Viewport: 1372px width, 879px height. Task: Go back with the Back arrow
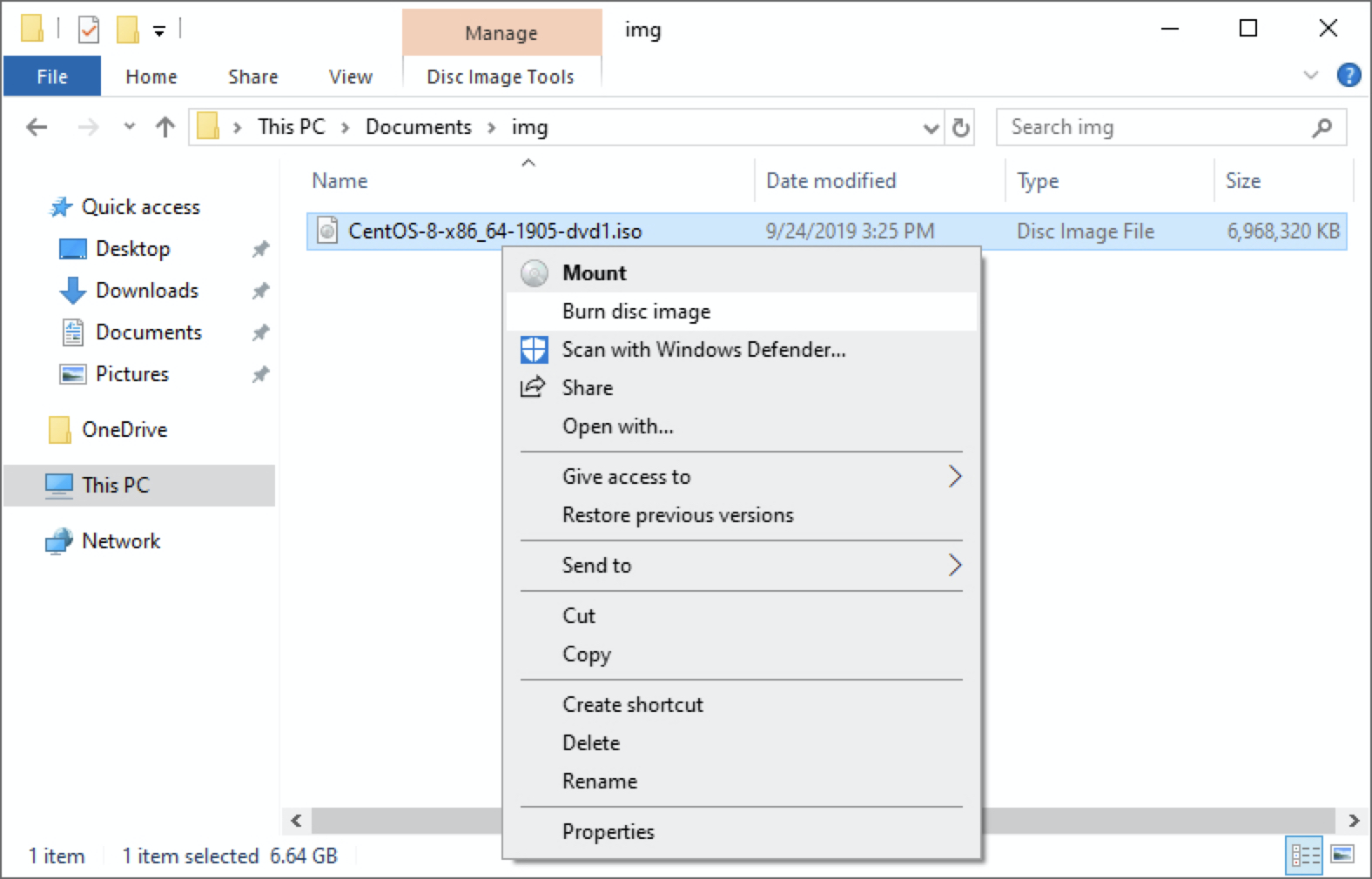tap(37, 128)
